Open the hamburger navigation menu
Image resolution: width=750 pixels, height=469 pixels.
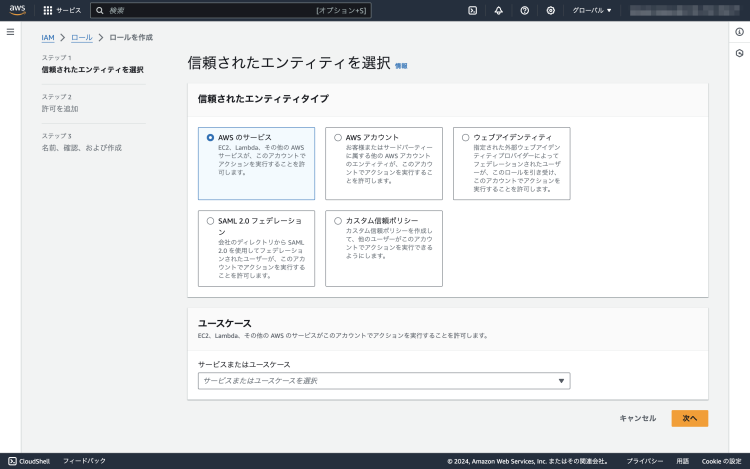pos(11,32)
